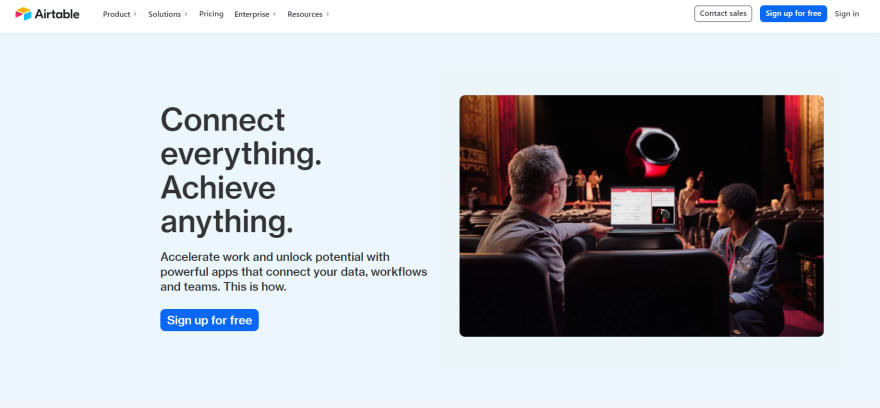Open the Sign in link
Screen dimensions: 880x408
coord(846,13)
